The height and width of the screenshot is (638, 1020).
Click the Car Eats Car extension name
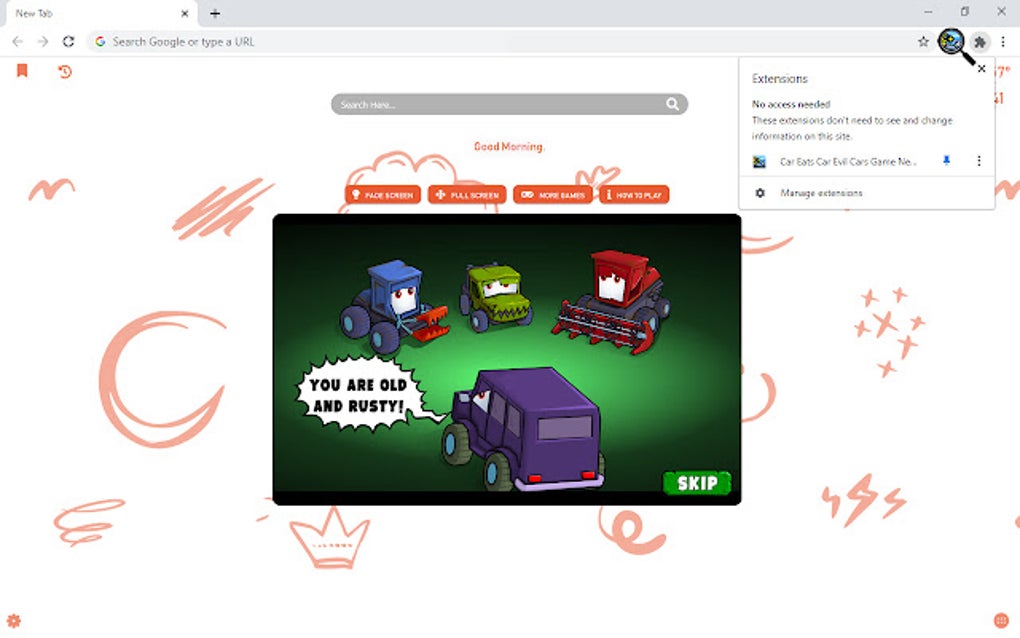[848, 160]
